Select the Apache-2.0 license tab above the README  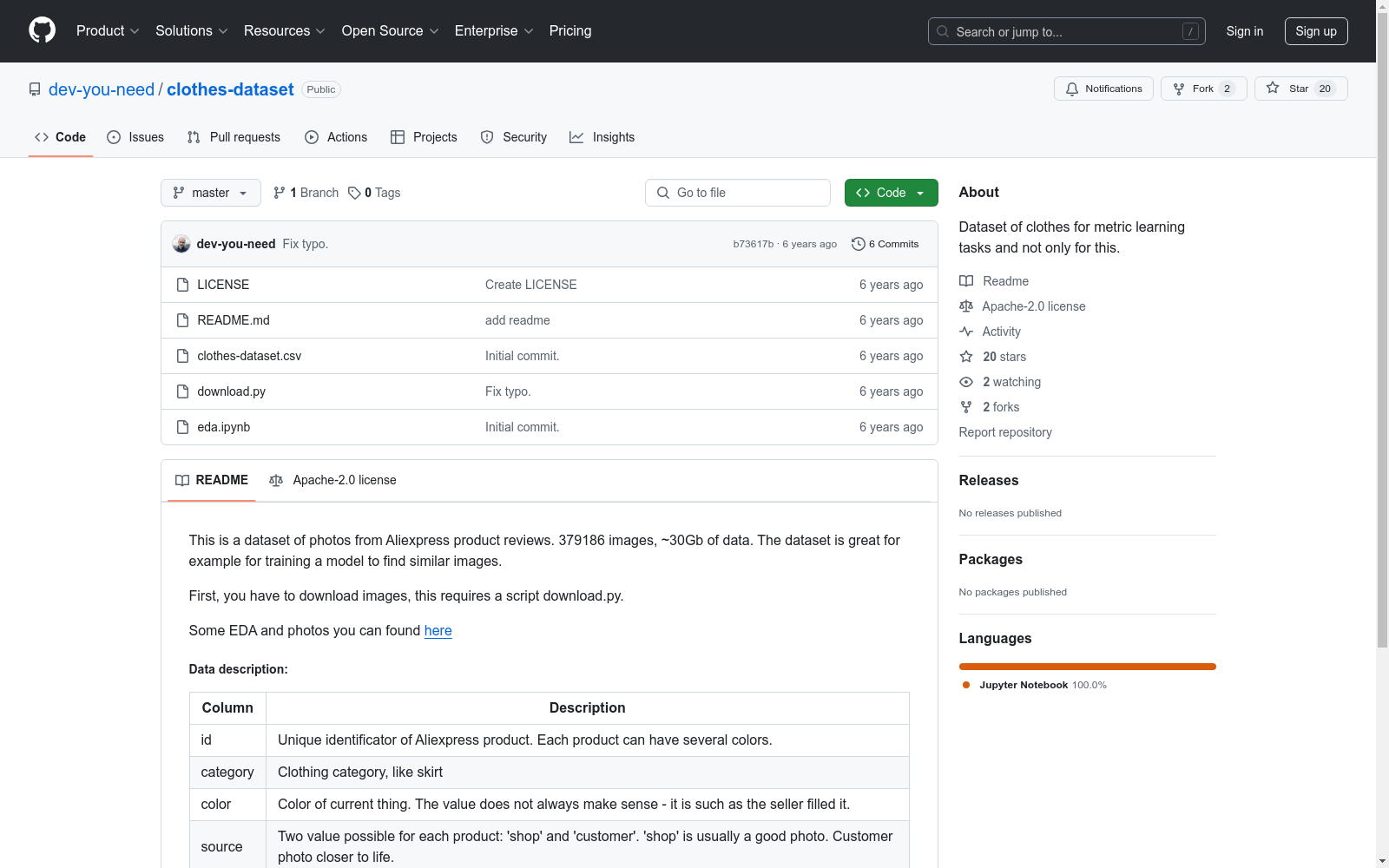(x=333, y=480)
